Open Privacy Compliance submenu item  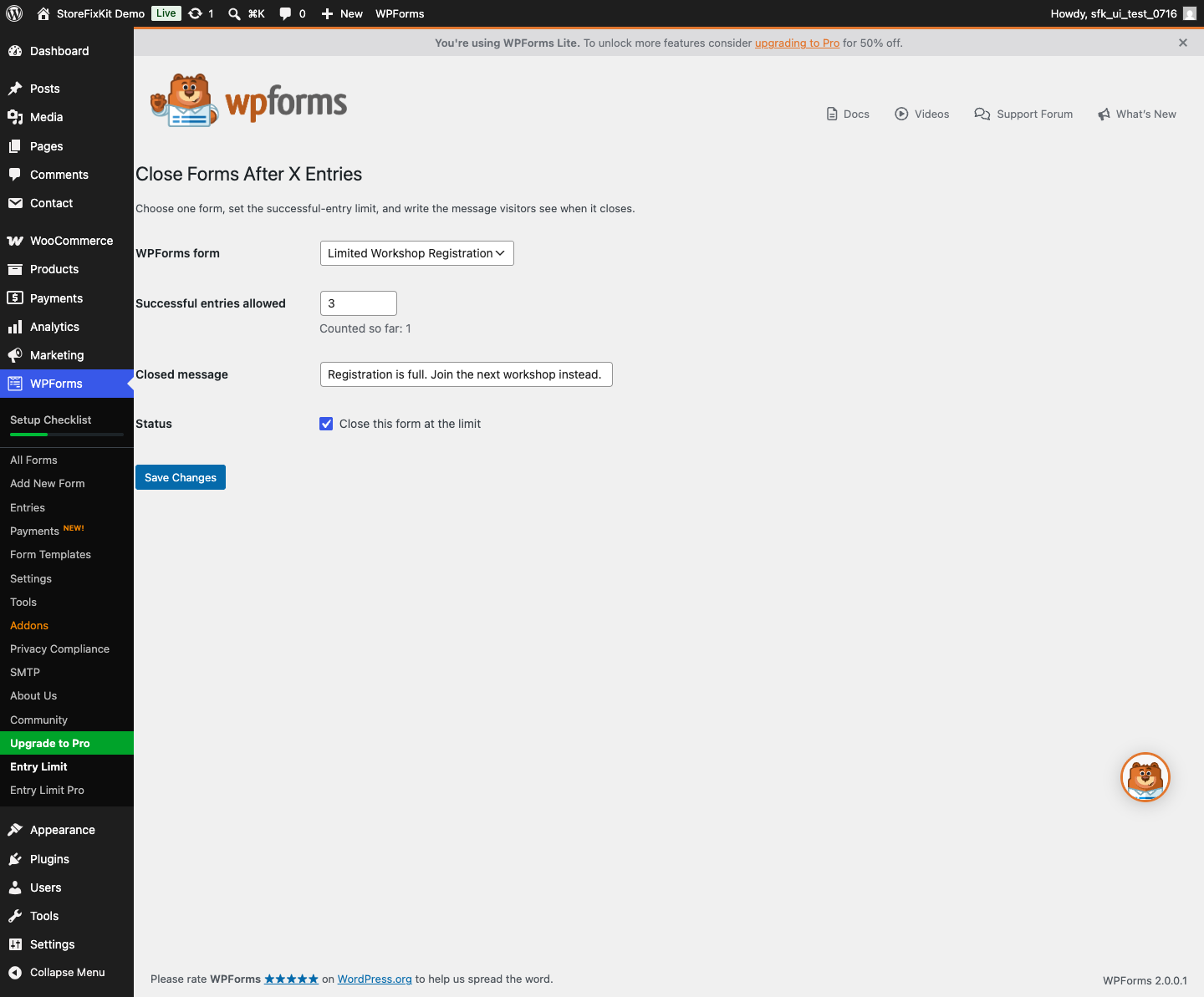click(59, 649)
